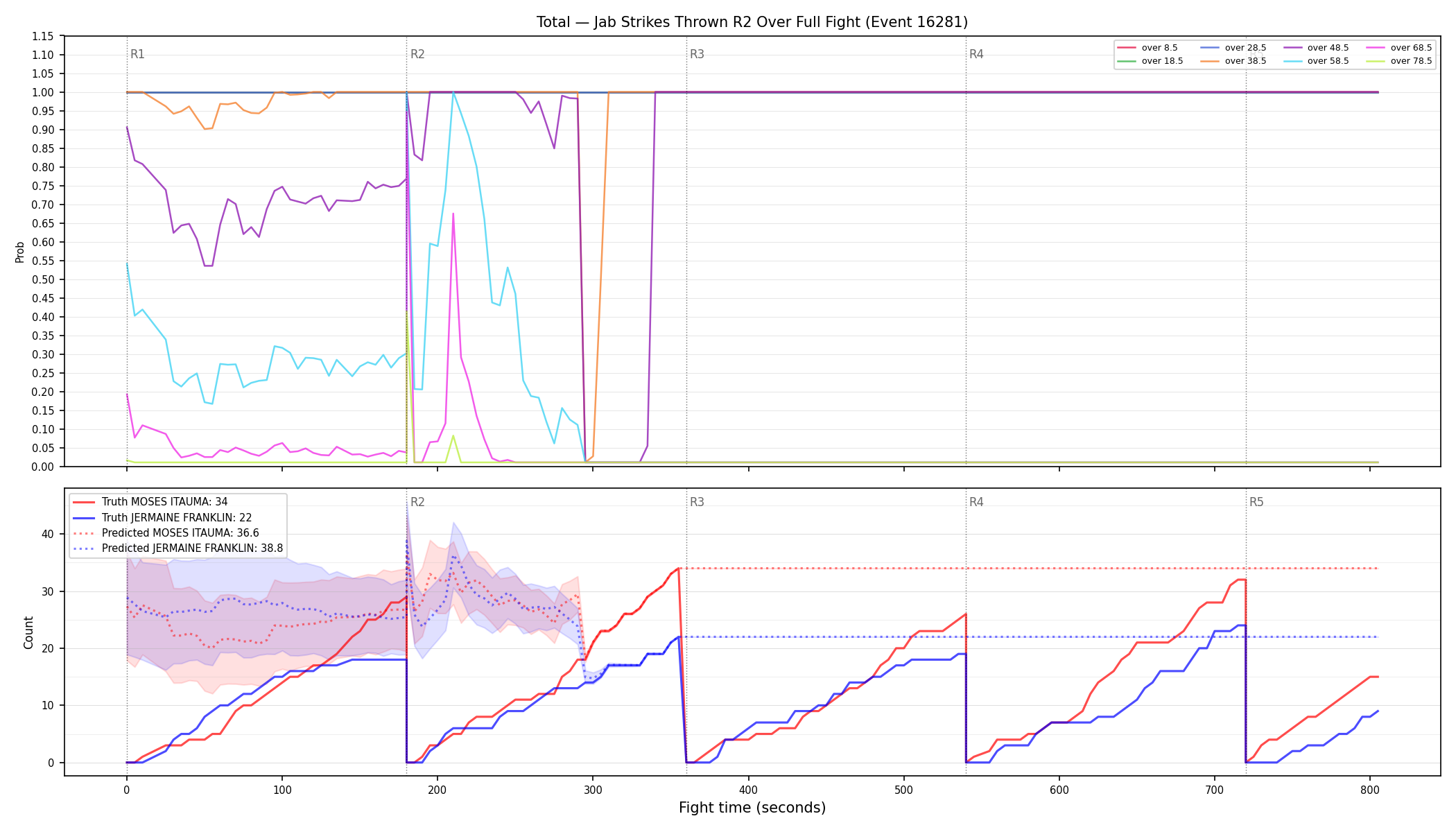
Task: Click the magenta 'over 68.5' line sample in legend
Action: pos(1376,48)
